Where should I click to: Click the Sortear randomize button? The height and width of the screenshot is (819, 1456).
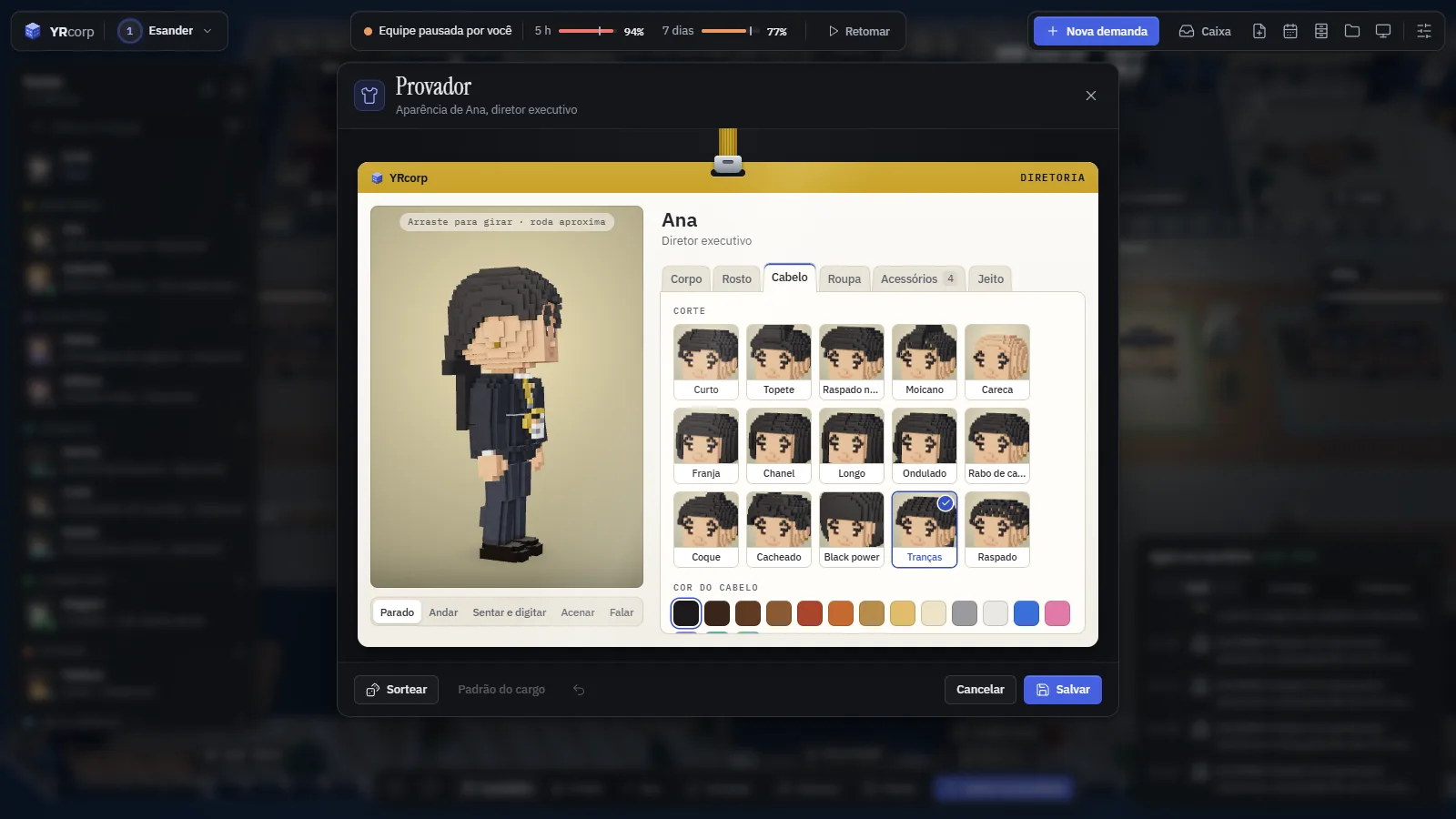coord(396,690)
